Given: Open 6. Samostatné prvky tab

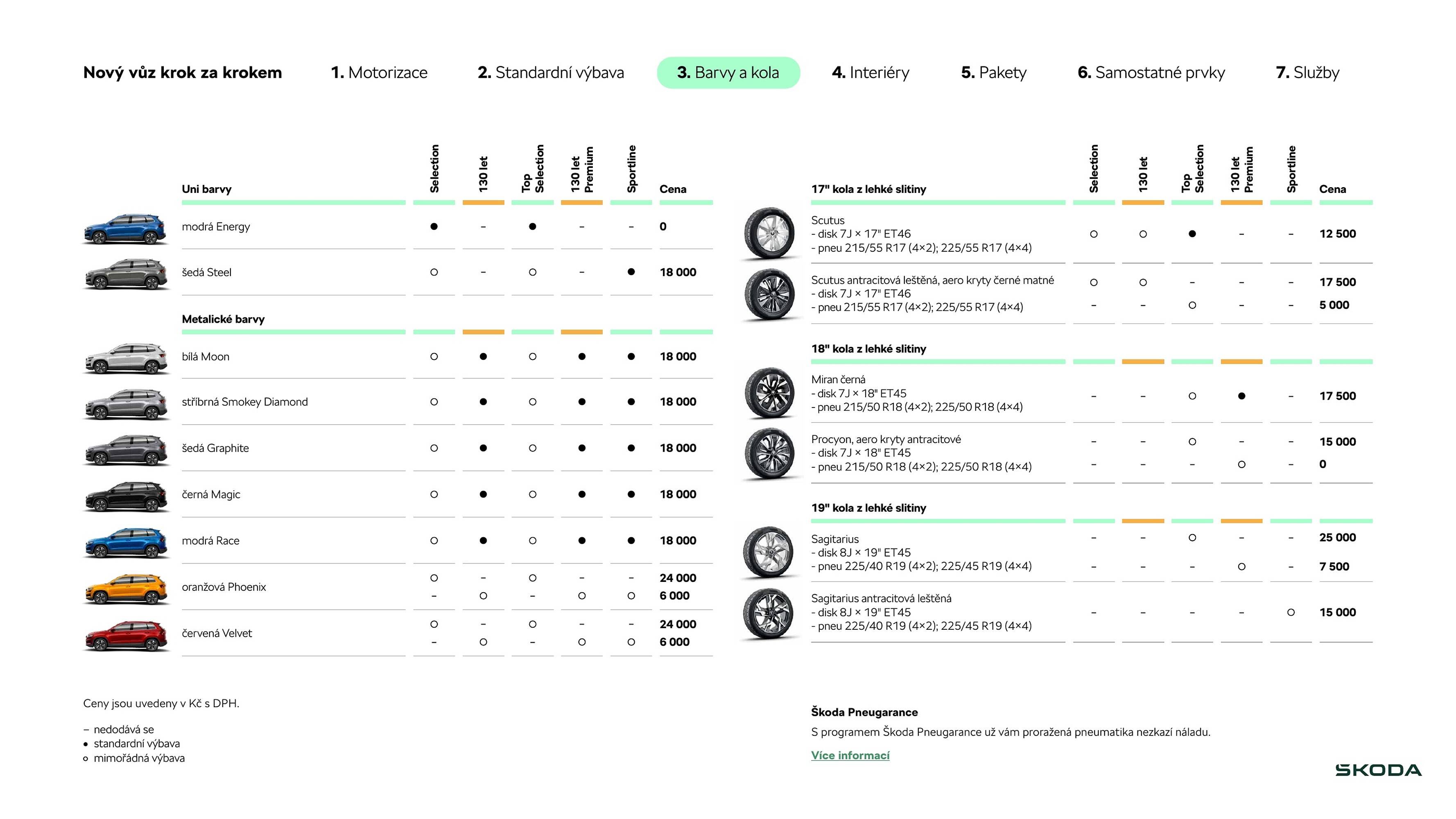Looking at the screenshot, I should [1151, 72].
